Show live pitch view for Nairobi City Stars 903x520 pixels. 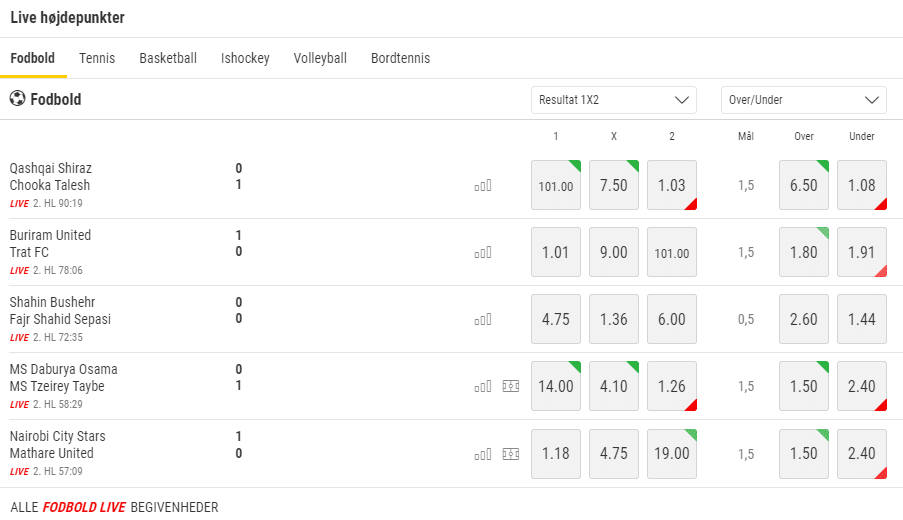pos(511,453)
